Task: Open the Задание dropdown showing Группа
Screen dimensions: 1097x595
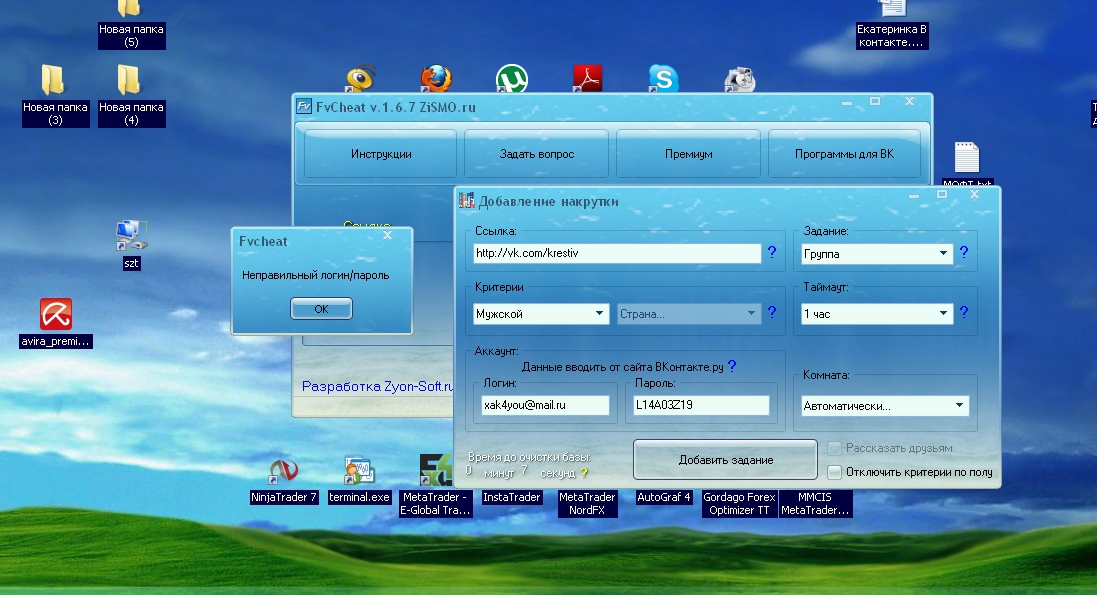Action: 877,253
